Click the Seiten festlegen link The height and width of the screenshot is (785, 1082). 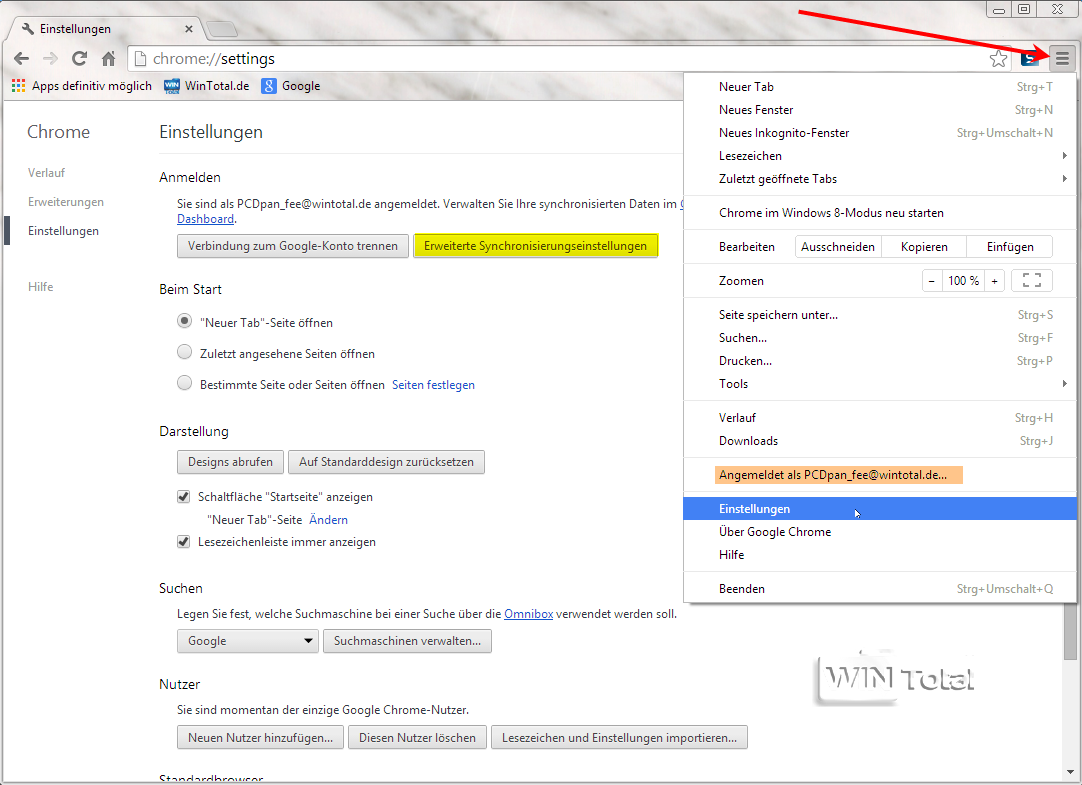(x=433, y=385)
